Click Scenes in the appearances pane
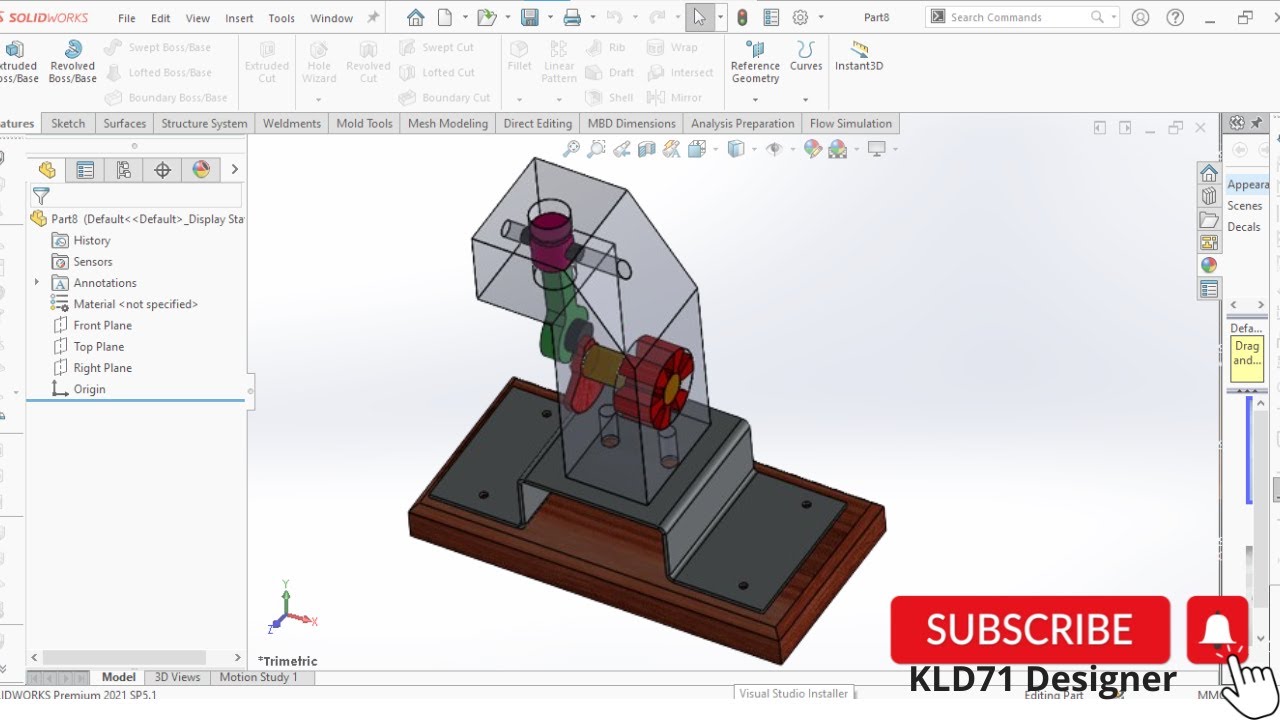1280x720 pixels. tap(1245, 205)
